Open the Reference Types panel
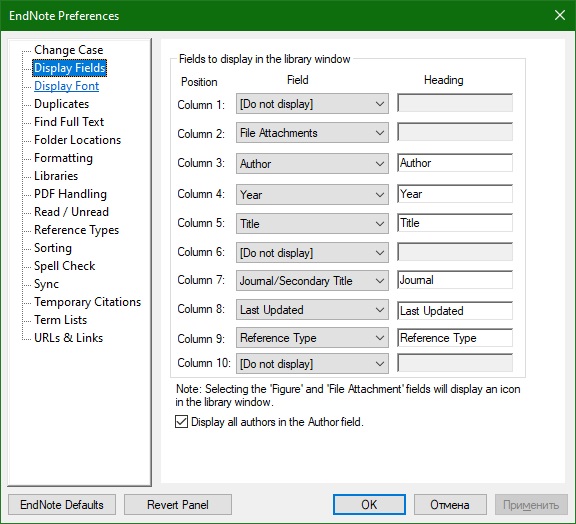 [76, 230]
